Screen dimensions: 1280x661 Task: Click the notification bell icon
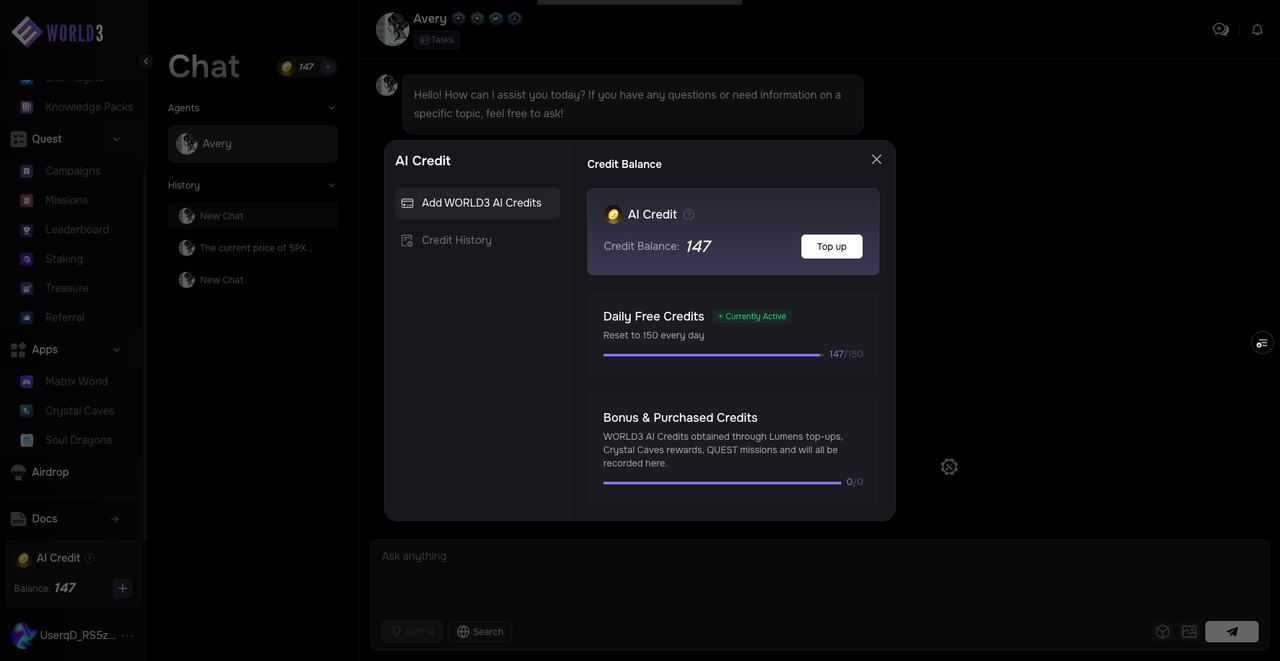coord(1257,30)
